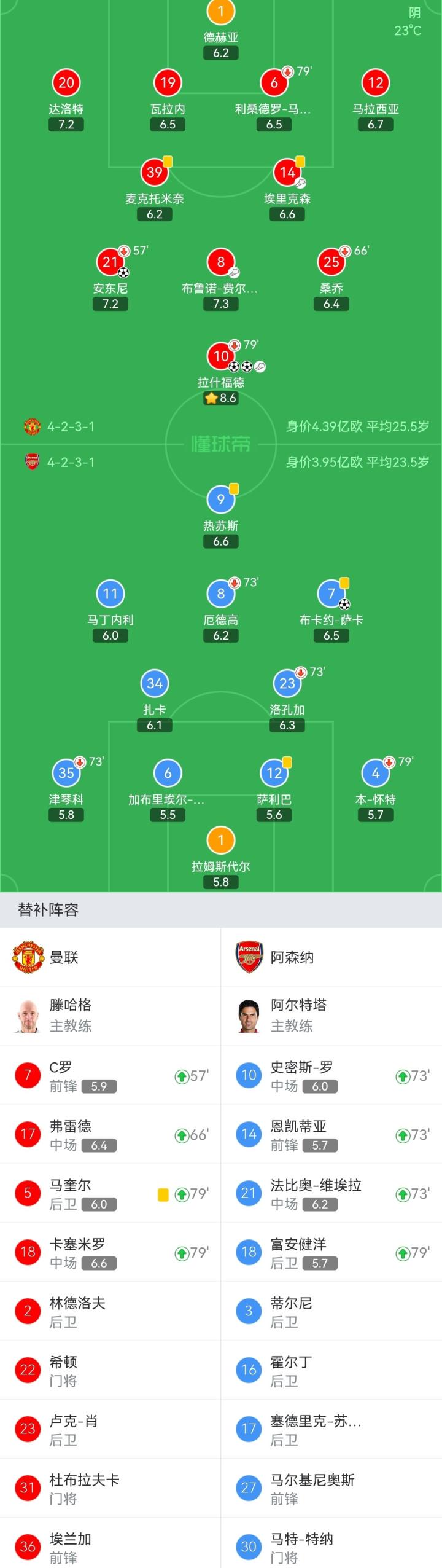Select substitute C罗 row
The width and height of the screenshot is (442, 1568).
[110, 1076]
